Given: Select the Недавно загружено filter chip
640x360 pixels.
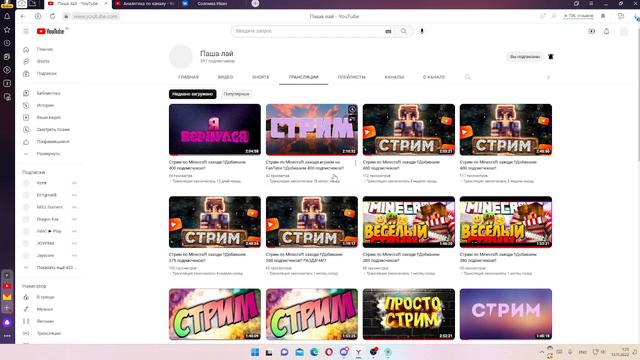Looking at the screenshot, I should 193,94.
